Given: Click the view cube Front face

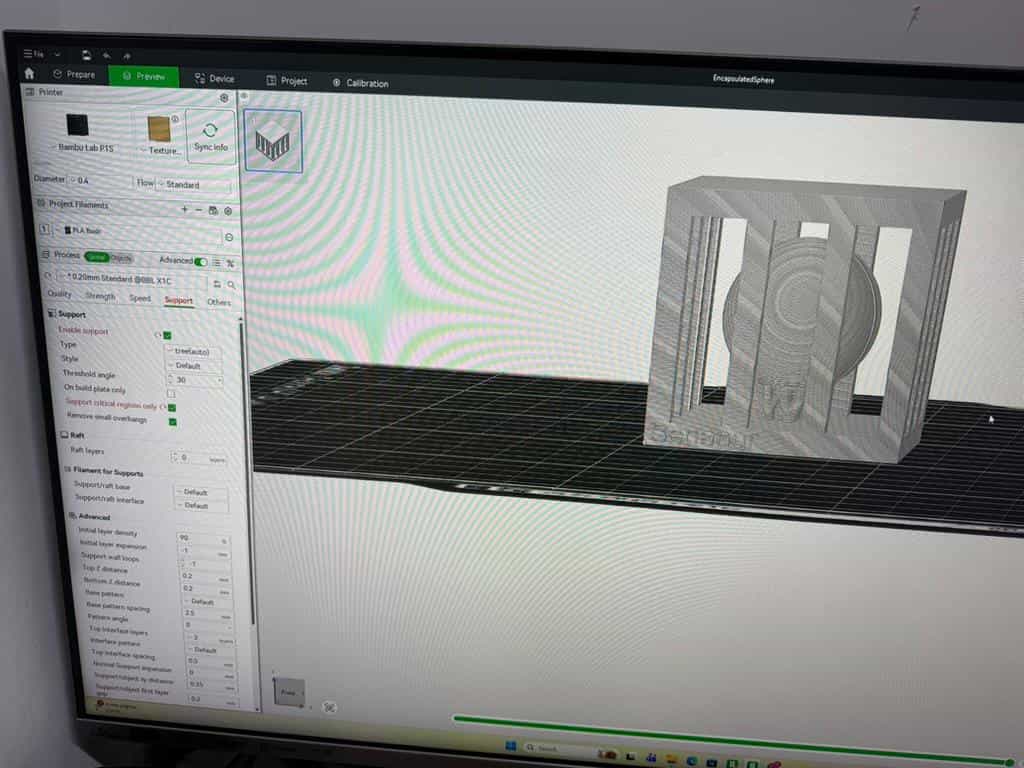Looking at the screenshot, I should pyautogui.click(x=289, y=691).
